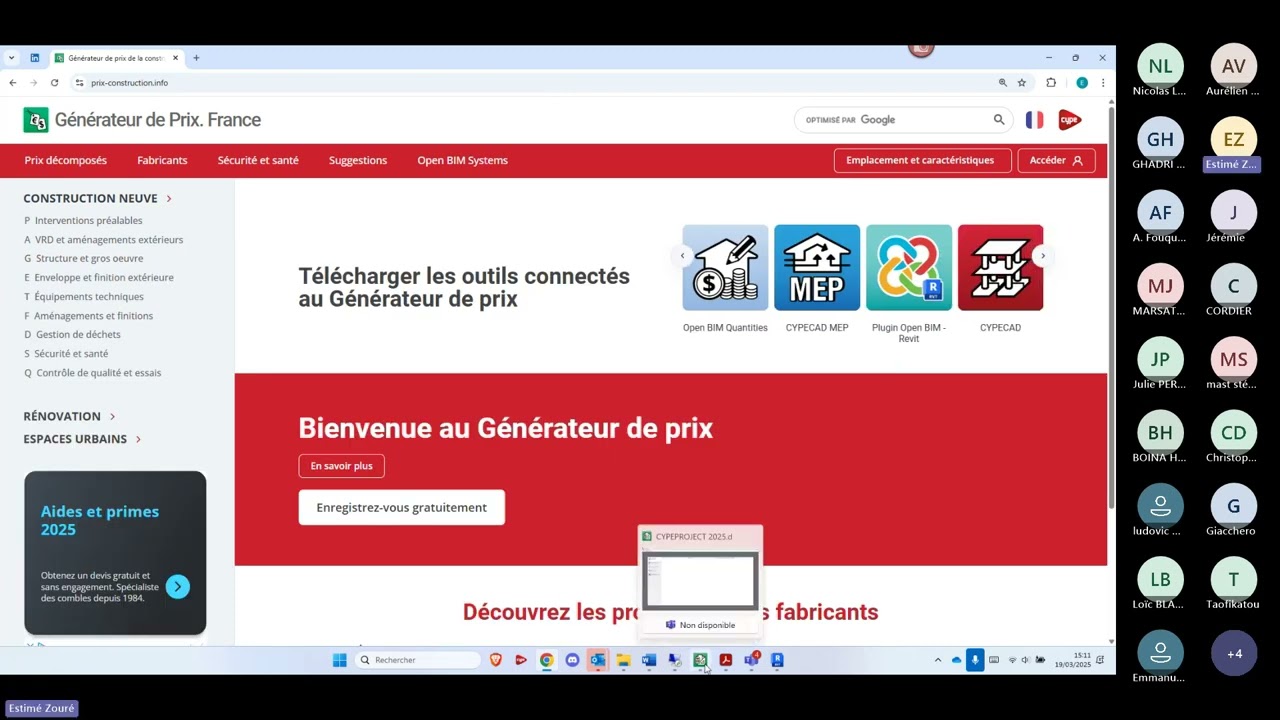The height and width of the screenshot is (720, 1280).
Task: Open Revit from the taskbar
Action: coord(777,660)
